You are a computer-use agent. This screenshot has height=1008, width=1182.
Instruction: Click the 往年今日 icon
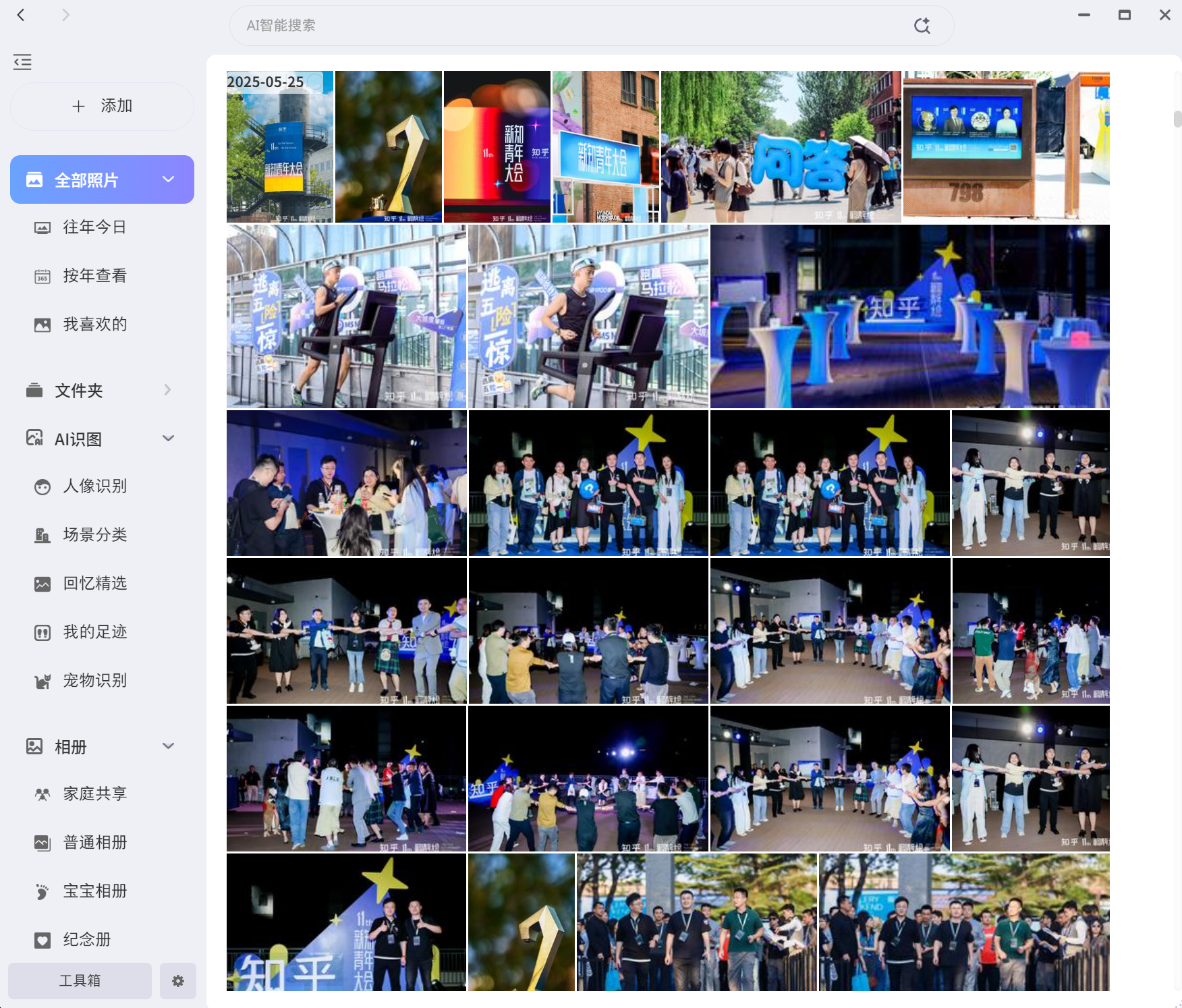pos(43,228)
